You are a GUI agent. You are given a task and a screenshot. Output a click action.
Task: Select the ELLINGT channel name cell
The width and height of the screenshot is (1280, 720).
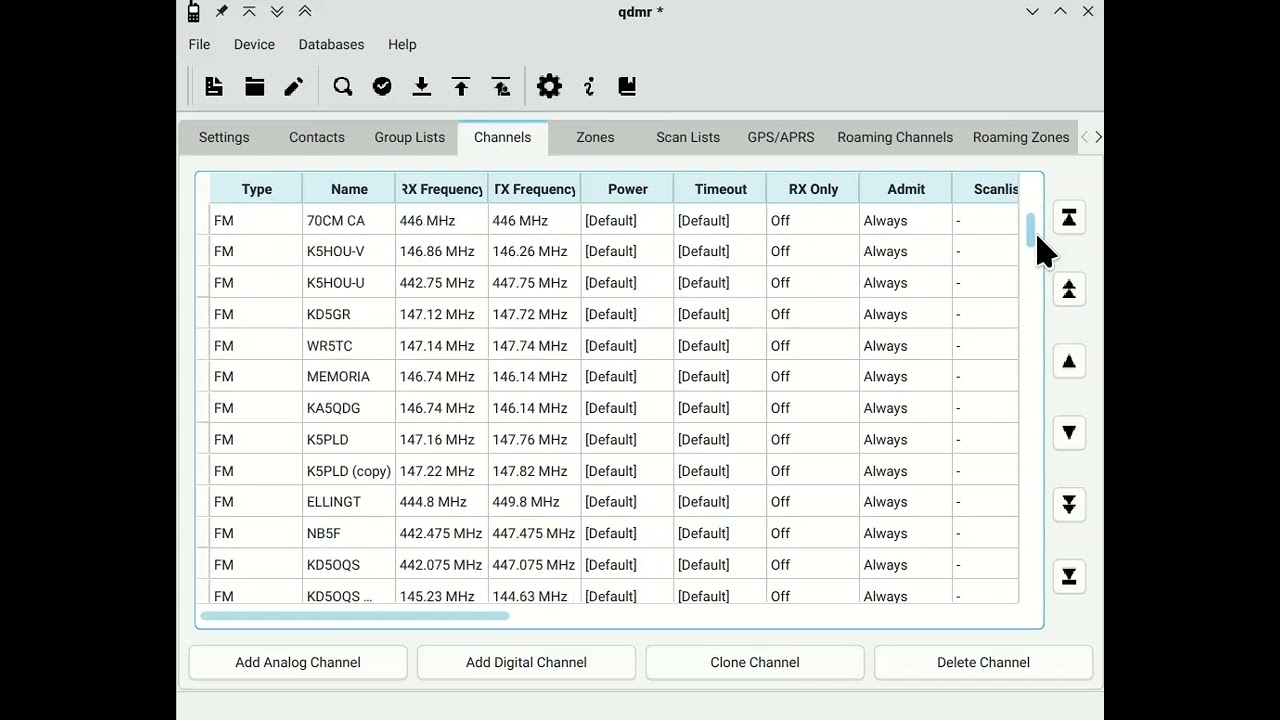[349, 502]
